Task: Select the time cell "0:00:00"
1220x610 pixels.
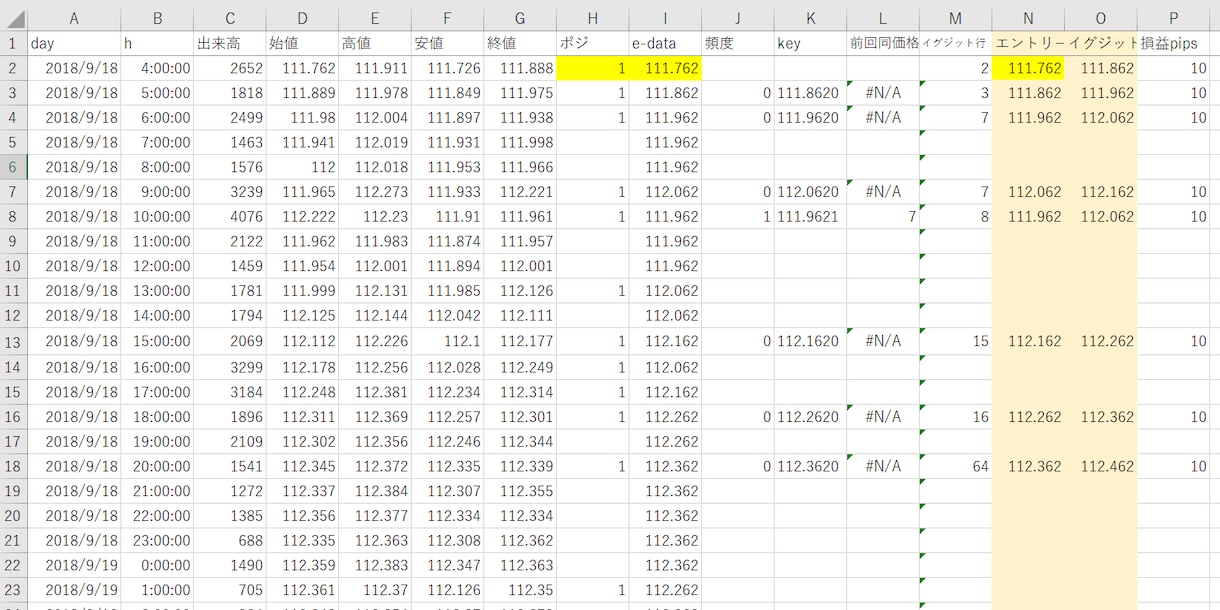Action: tap(158, 565)
